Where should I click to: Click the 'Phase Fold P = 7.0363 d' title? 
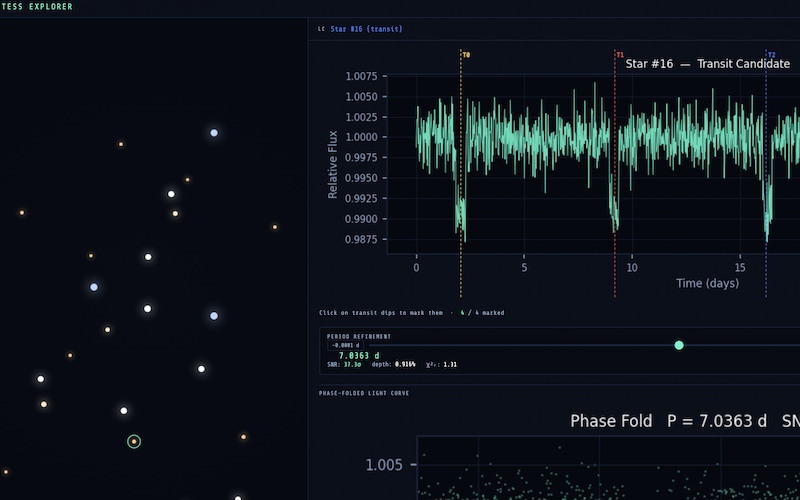click(668, 421)
